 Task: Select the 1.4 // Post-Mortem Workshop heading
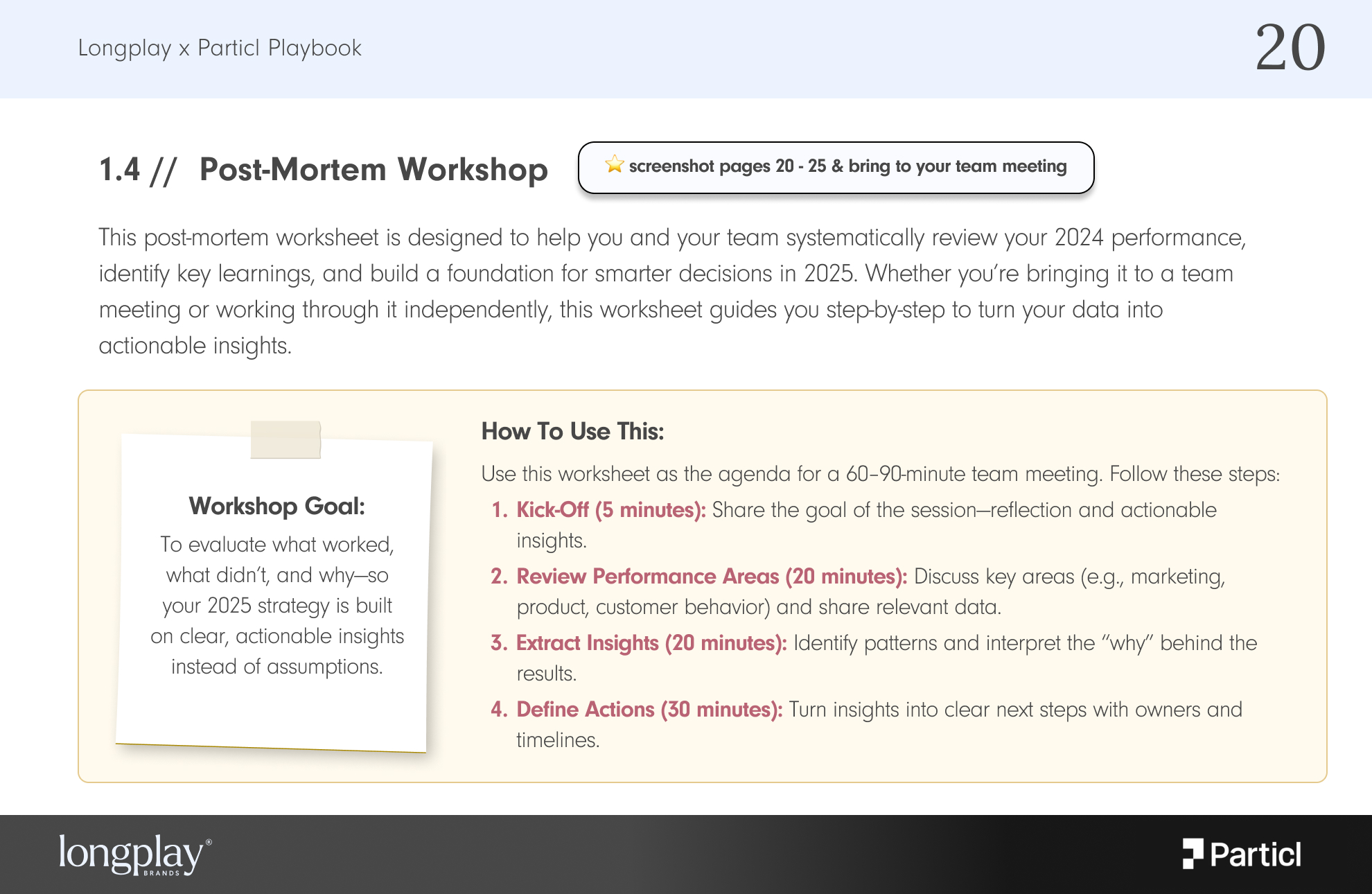click(323, 170)
